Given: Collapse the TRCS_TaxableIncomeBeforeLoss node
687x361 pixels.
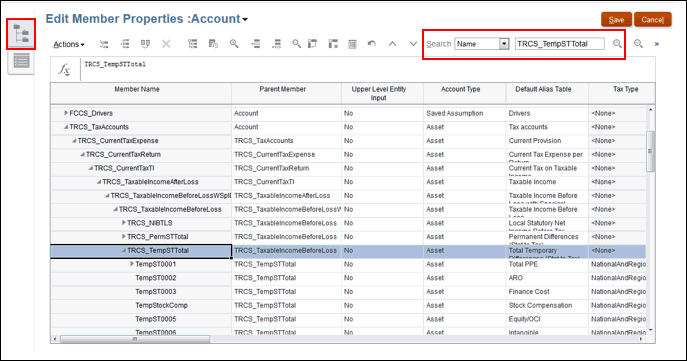Looking at the screenshot, I should [115, 209].
